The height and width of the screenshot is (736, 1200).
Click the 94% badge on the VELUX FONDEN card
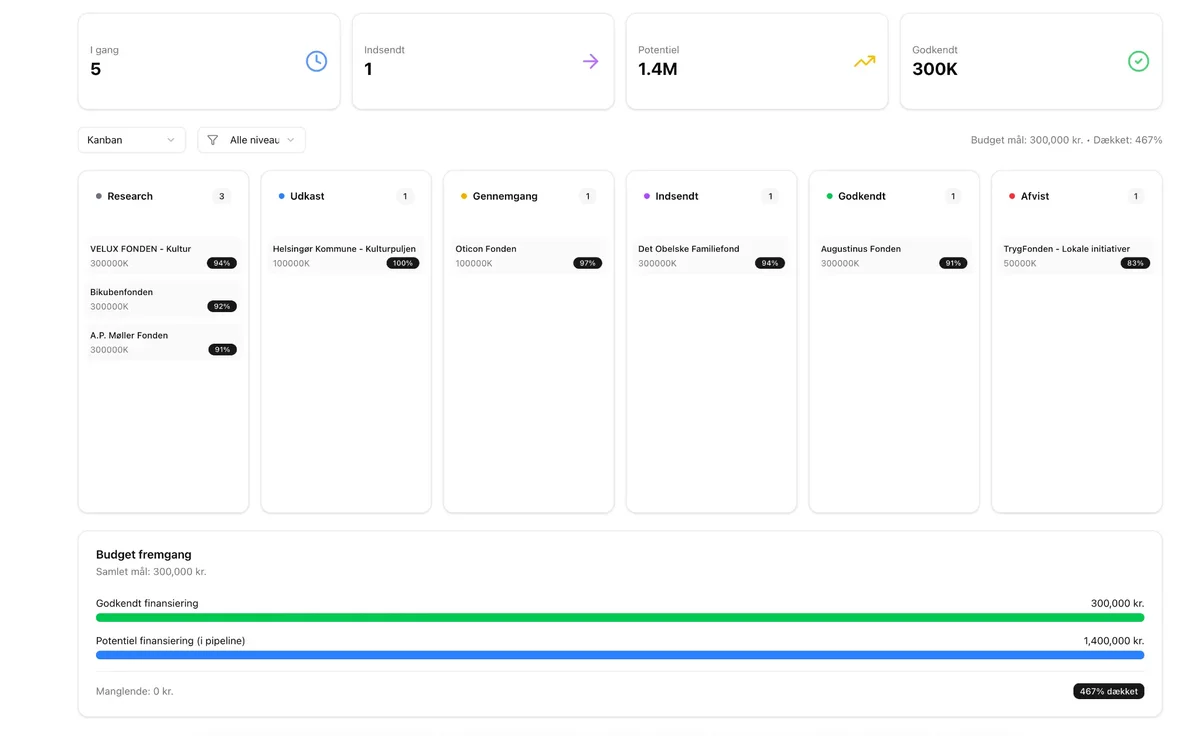click(x=221, y=263)
